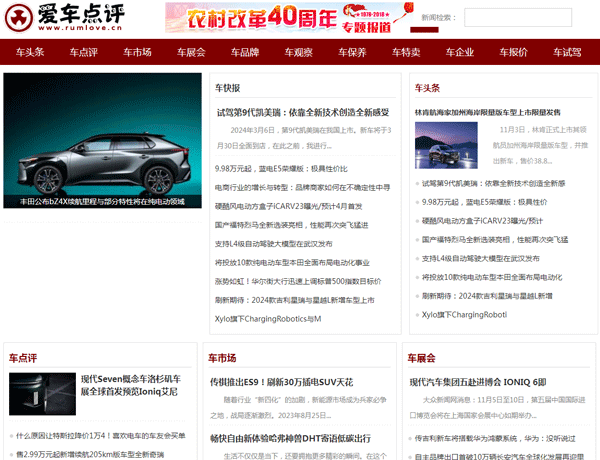Open 9.98万元起 蓝电E5 in 车头条 list
The image size is (600, 460).
click(484, 202)
